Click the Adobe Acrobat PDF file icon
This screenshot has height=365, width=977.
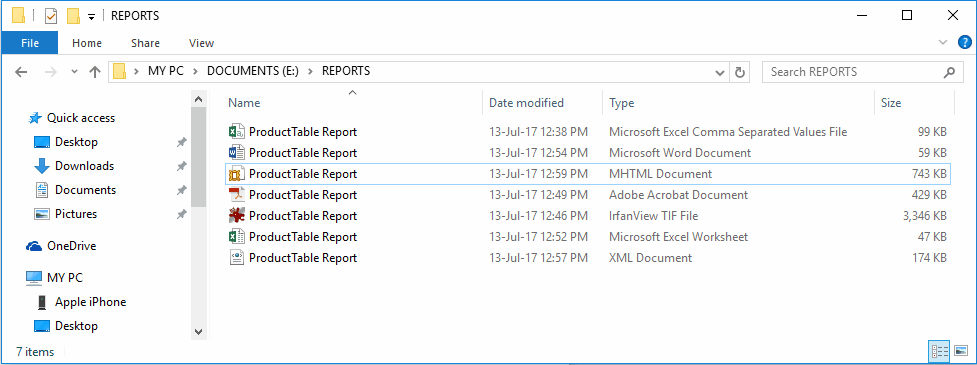[237, 195]
